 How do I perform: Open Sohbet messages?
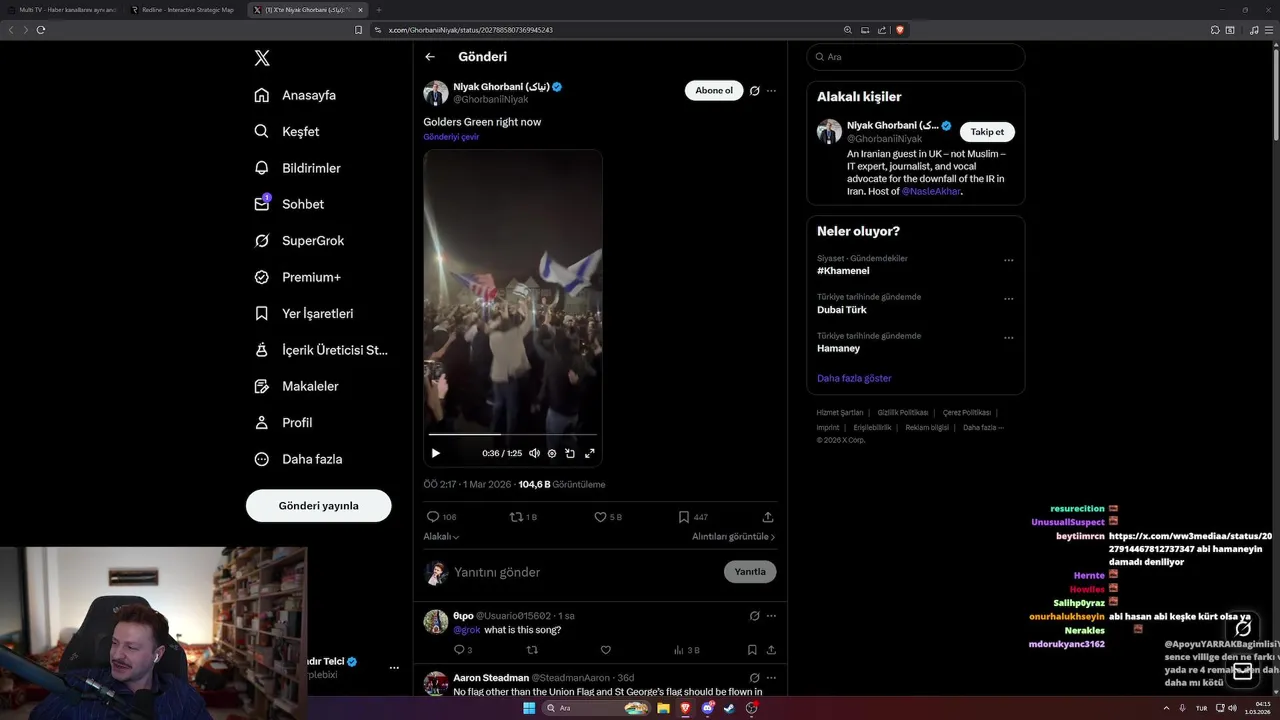pyautogui.click(x=289, y=204)
